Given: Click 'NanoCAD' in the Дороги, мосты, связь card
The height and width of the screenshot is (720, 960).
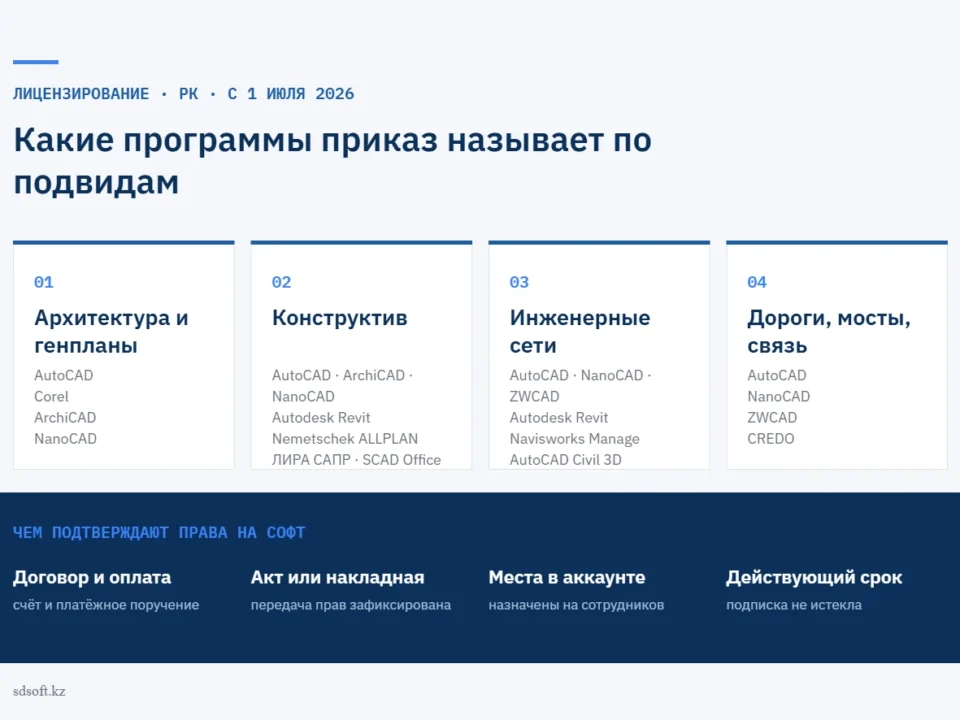Looking at the screenshot, I should (x=778, y=396).
